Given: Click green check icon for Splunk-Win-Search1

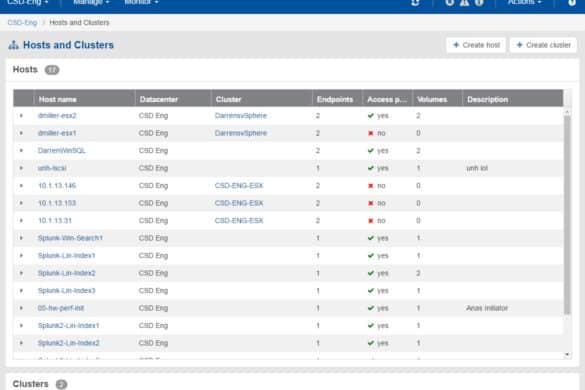Looking at the screenshot, I should pyautogui.click(x=370, y=238).
